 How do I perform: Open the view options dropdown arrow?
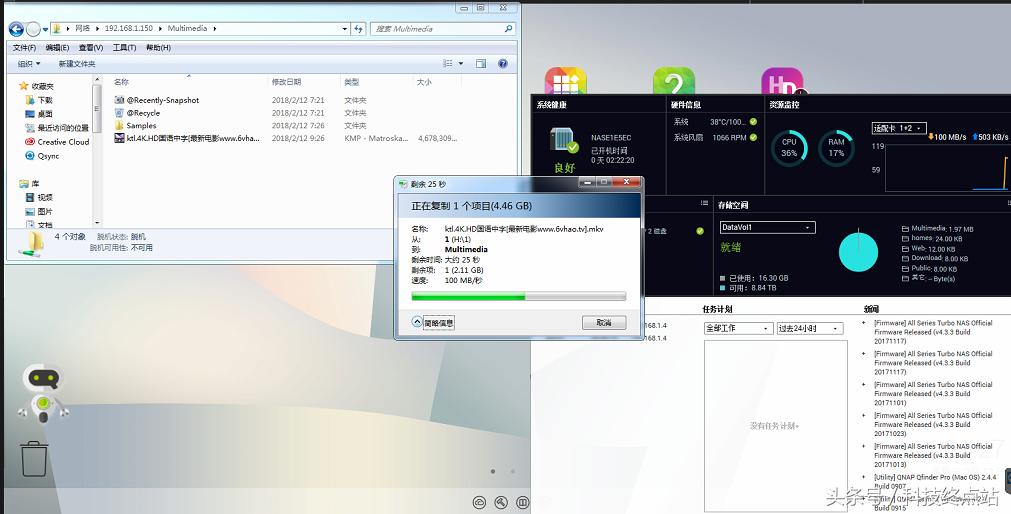[460, 64]
